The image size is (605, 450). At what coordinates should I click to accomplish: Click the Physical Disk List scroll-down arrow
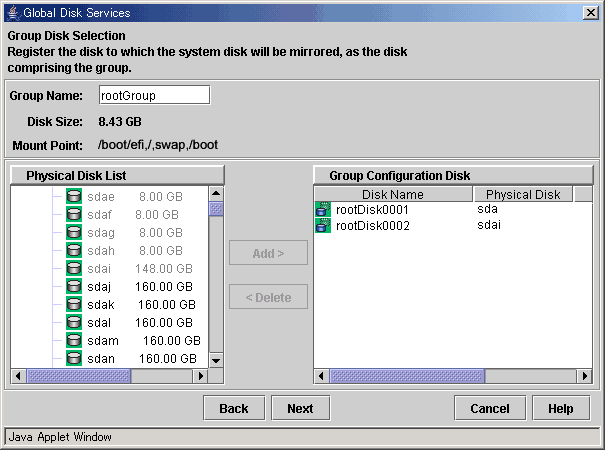216,361
